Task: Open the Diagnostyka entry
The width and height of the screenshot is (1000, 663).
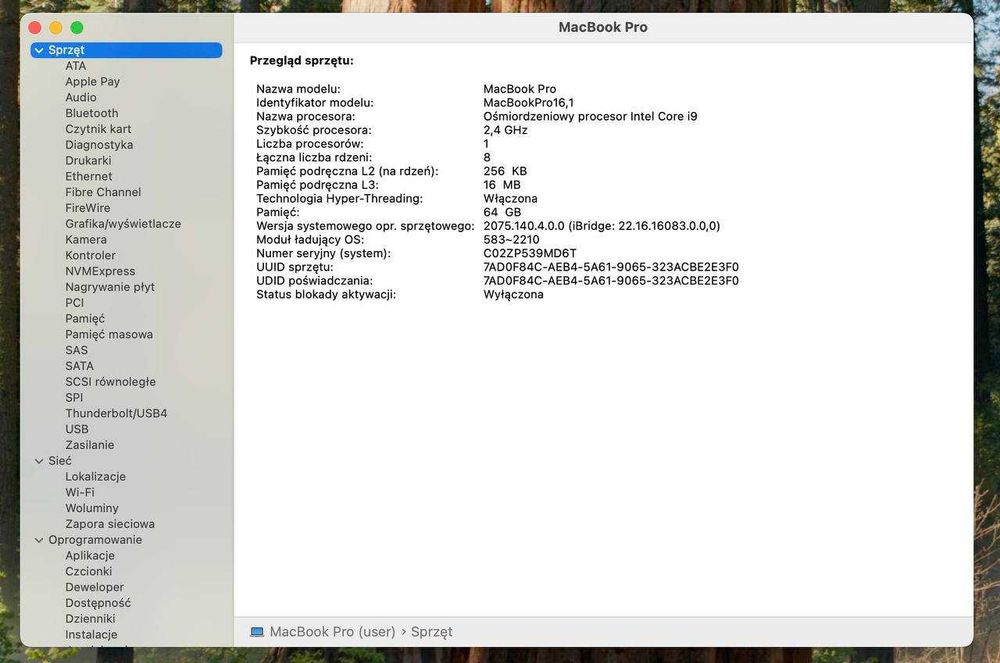Action: 99,145
